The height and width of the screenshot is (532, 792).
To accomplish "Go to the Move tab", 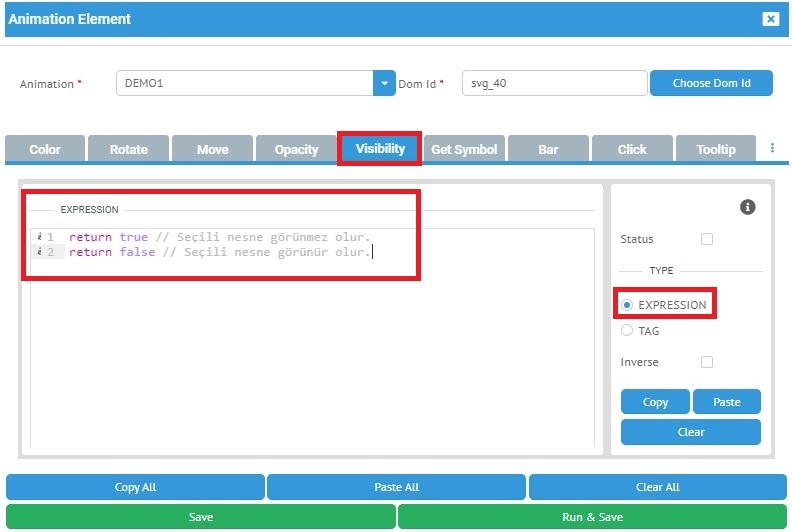I will pos(212,149).
